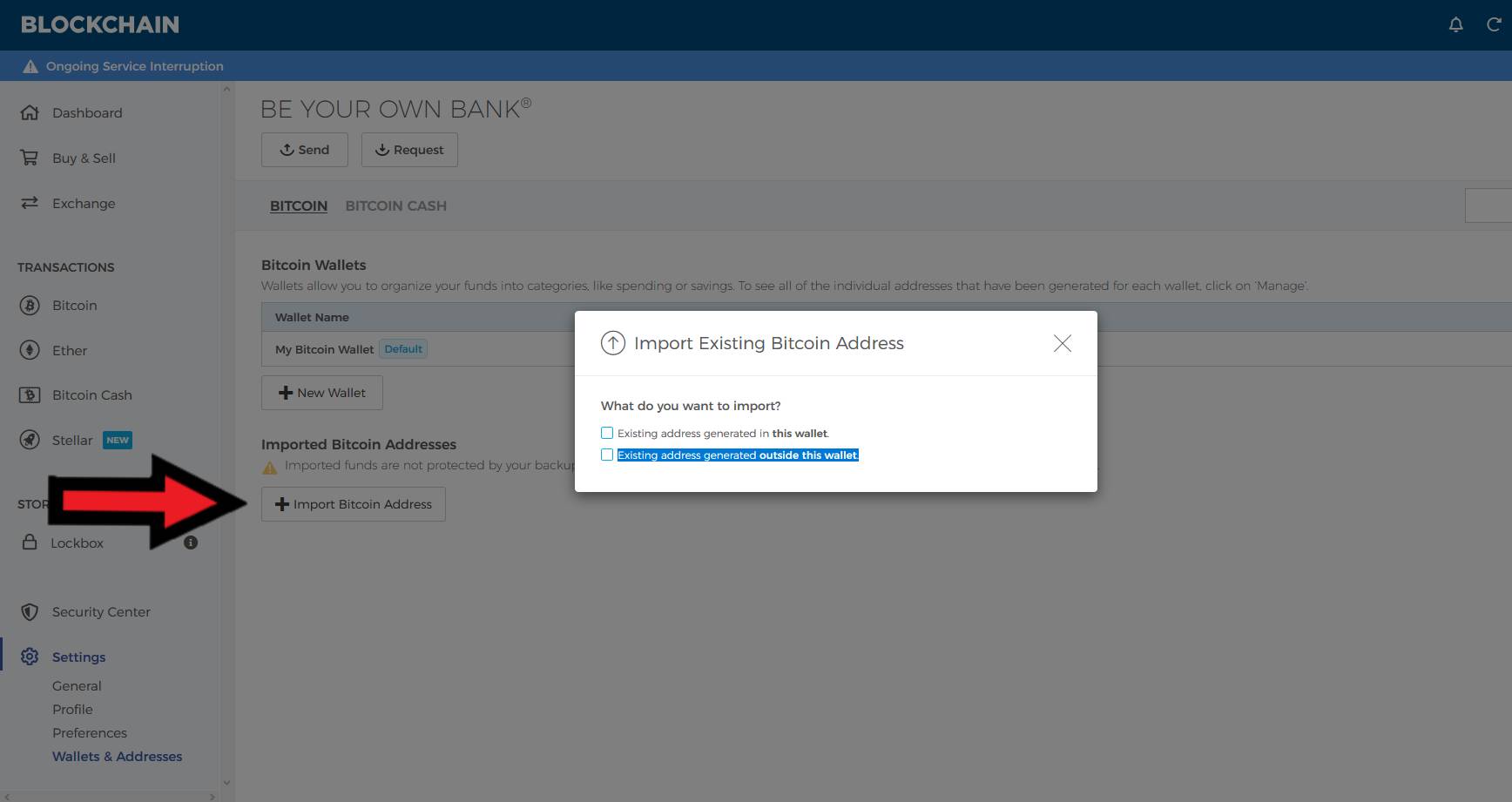The width and height of the screenshot is (1512, 802).
Task: Close the Import Existing Bitcoin Address dialog
Action: click(1063, 343)
